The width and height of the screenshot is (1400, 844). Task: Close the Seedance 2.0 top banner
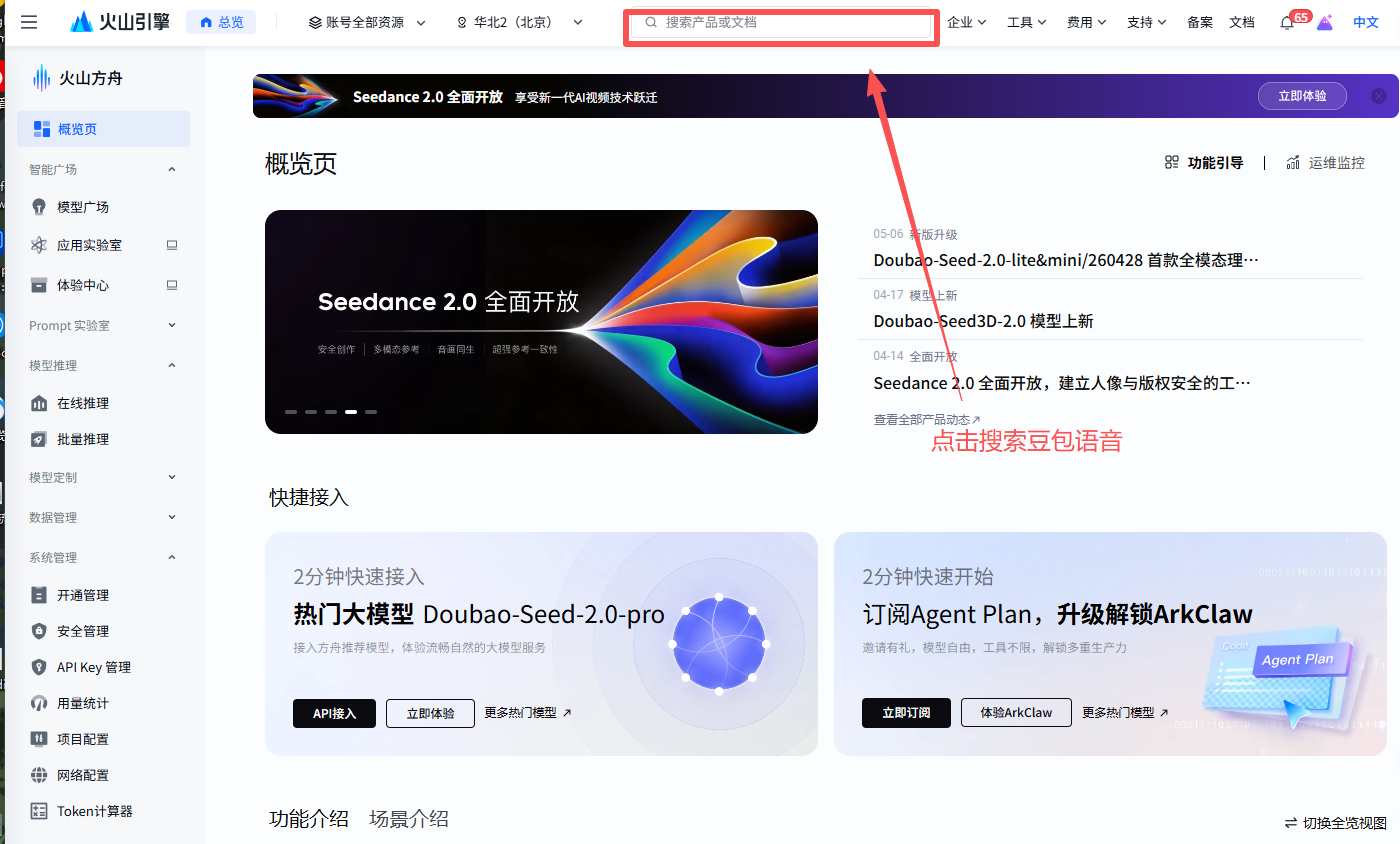[1379, 96]
